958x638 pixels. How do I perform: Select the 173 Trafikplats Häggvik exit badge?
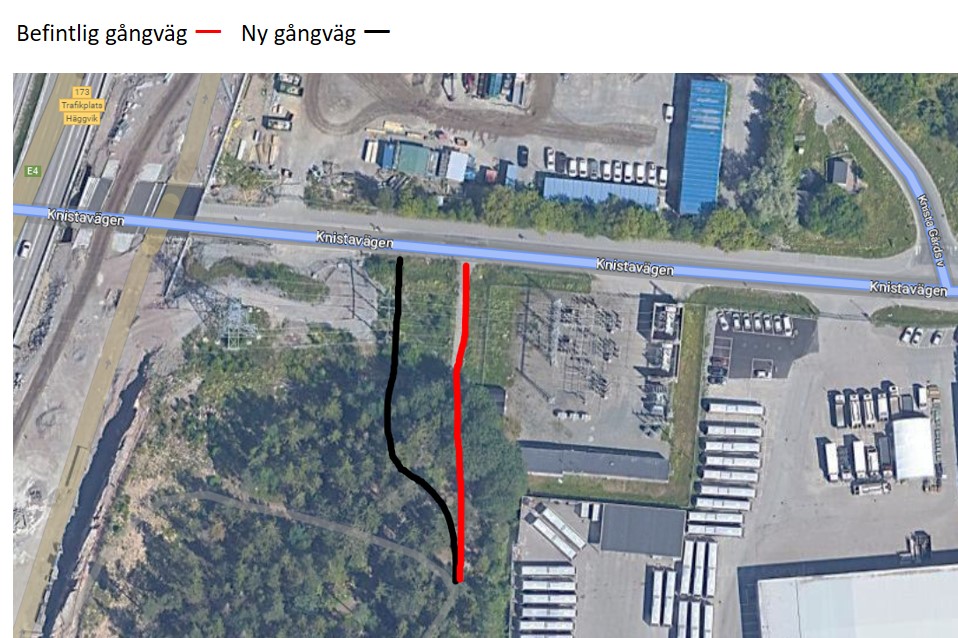coord(82,105)
